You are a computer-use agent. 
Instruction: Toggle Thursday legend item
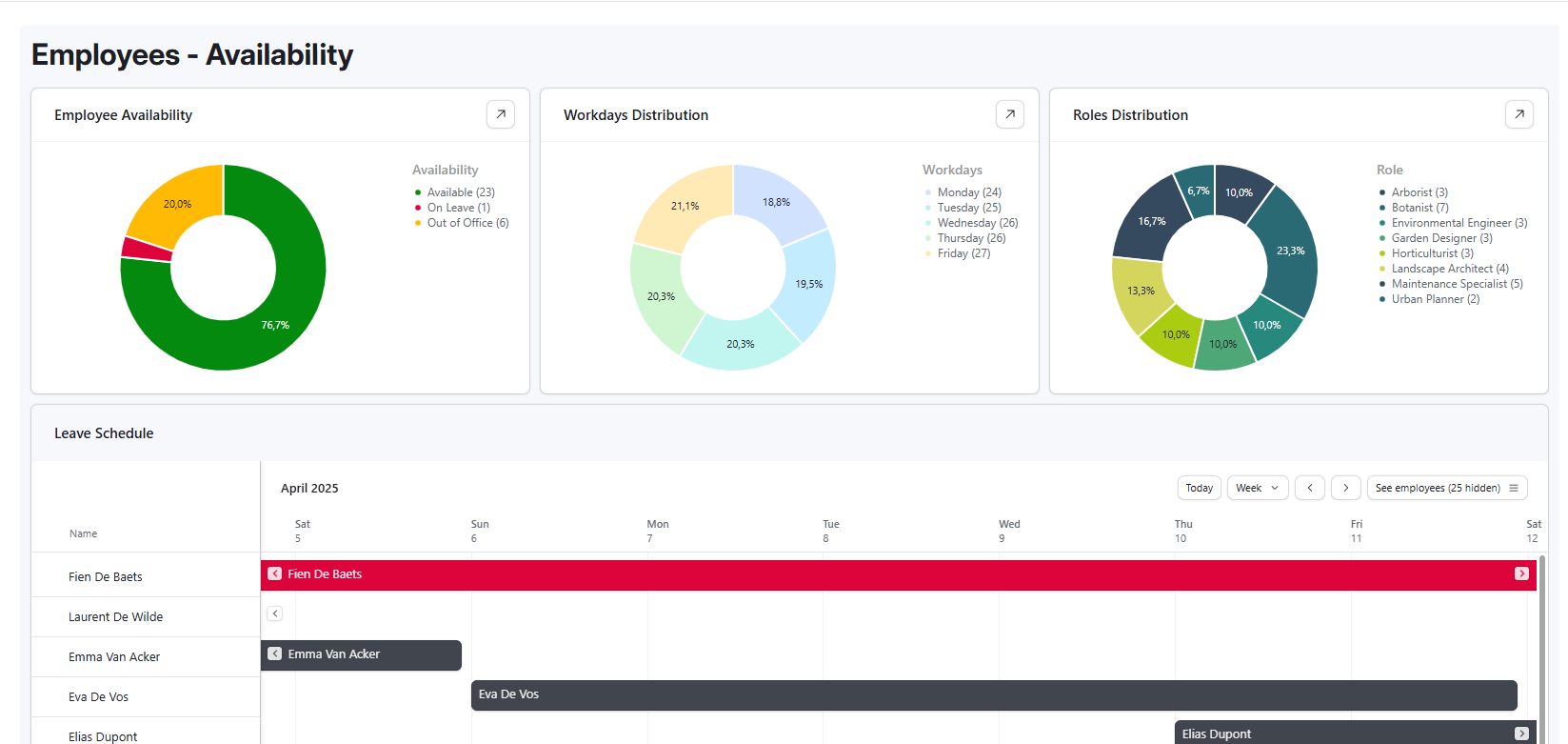[x=965, y=238]
